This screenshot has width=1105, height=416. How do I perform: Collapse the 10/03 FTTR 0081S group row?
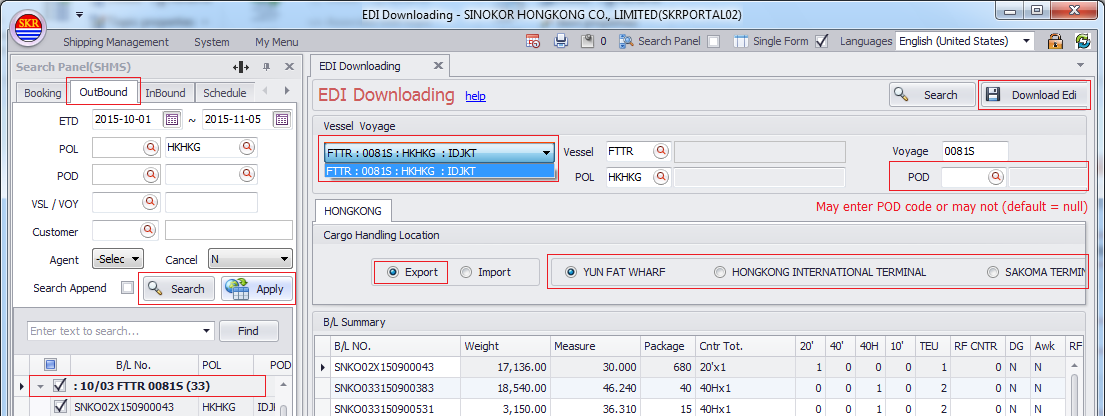[x=40, y=386]
